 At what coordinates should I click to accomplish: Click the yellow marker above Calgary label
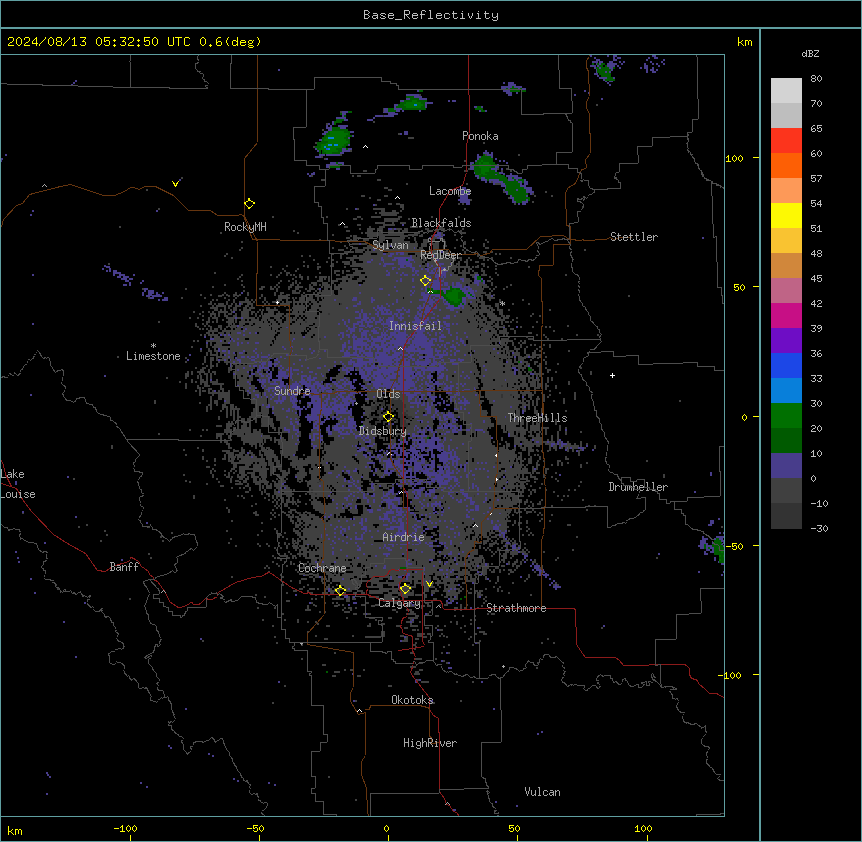(x=405, y=589)
